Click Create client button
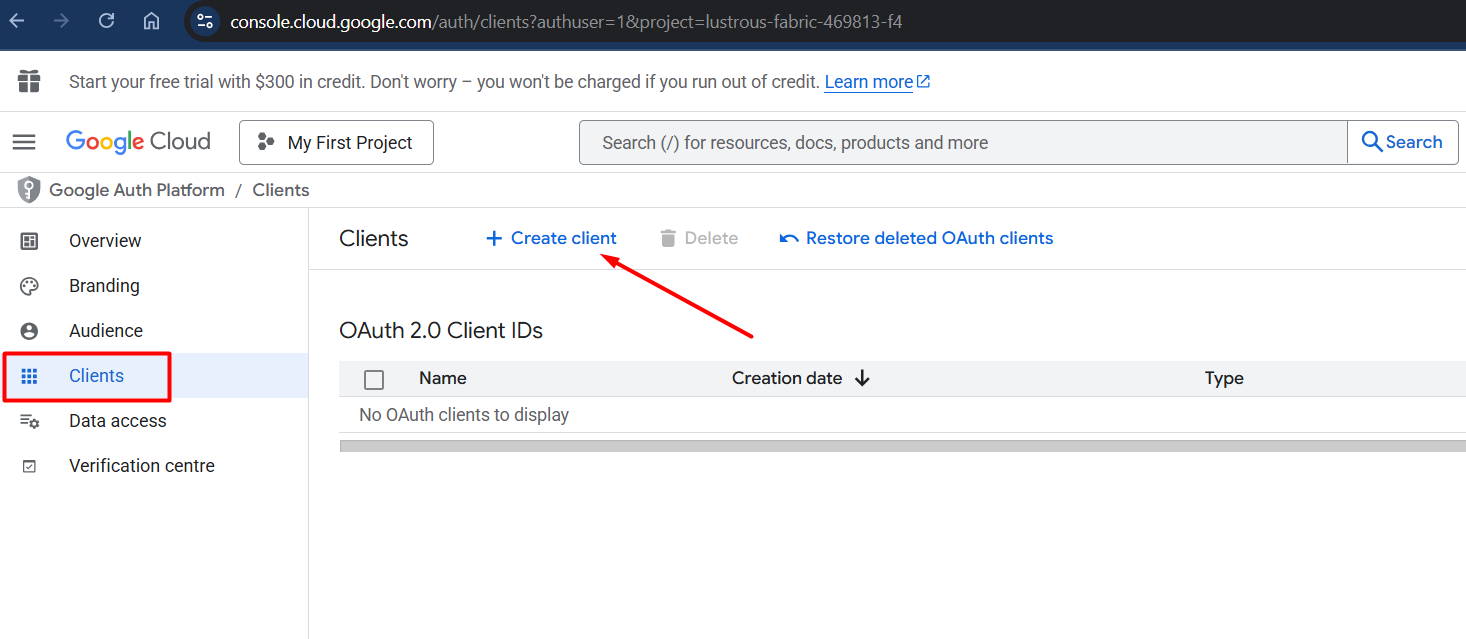The width and height of the screenshot is (1466, 639). click(x=551, y=238)
